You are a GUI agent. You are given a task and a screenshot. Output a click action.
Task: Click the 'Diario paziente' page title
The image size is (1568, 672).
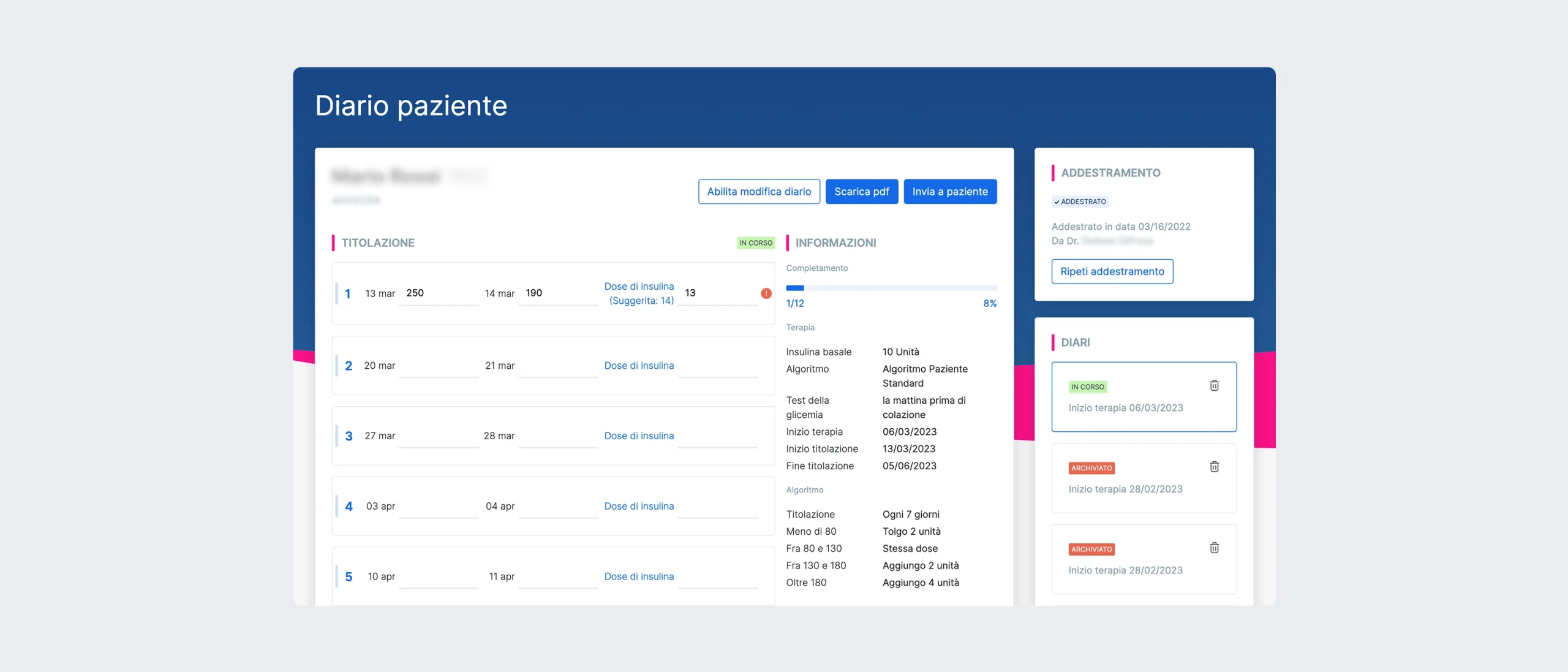tap(411, 106)
